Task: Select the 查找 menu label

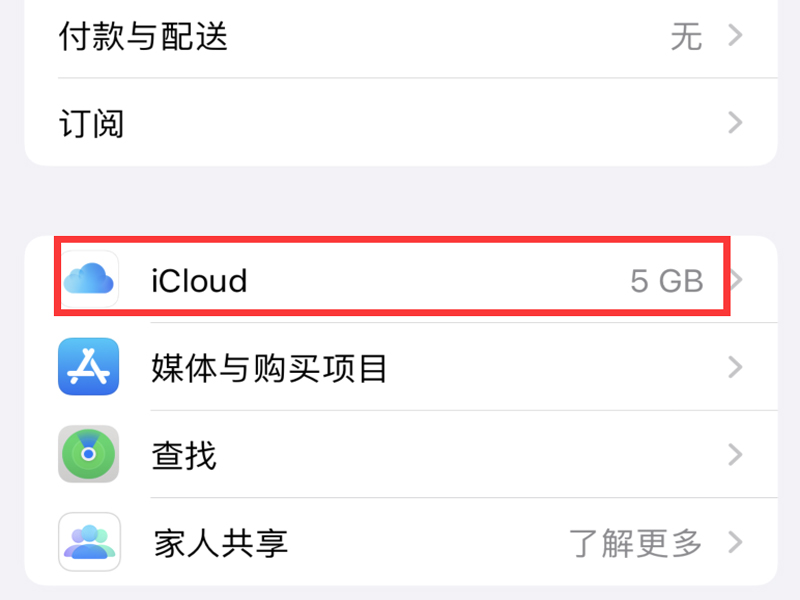Action: pos(184,456)
